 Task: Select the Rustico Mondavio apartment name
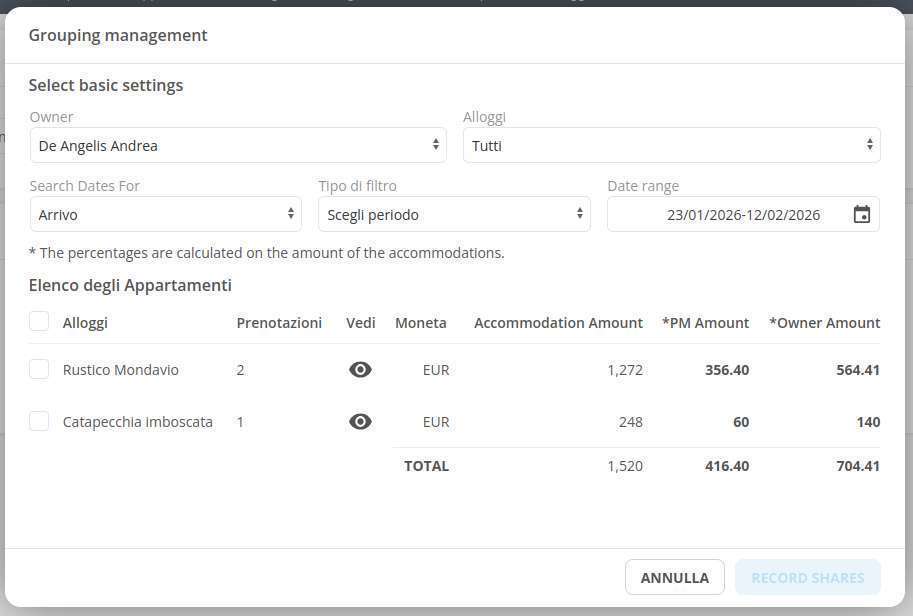[120, 370]
